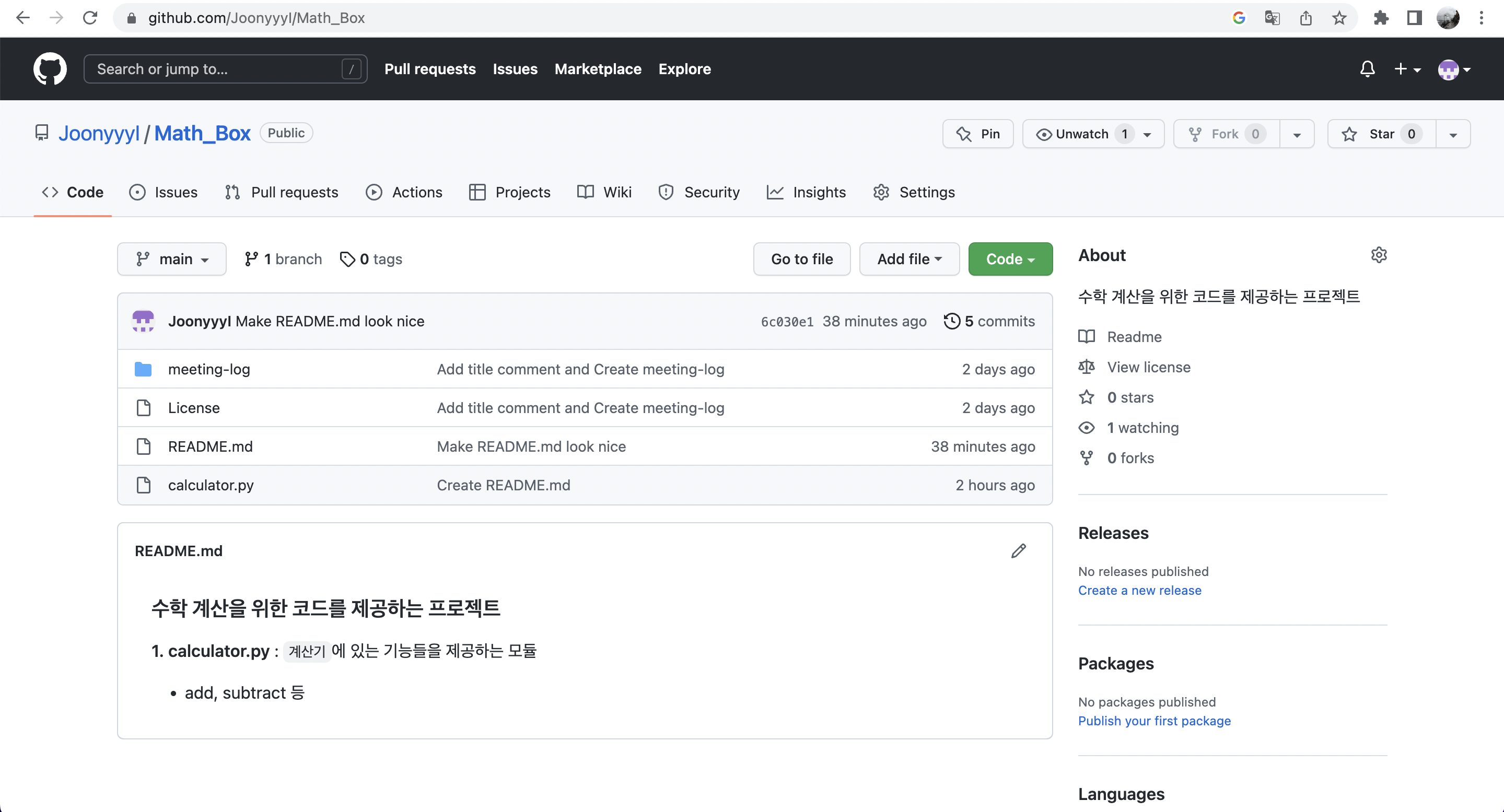Expand the green Code dropdown
The height and width of the screenshot is (812, 1504).
coord(1010,259)
